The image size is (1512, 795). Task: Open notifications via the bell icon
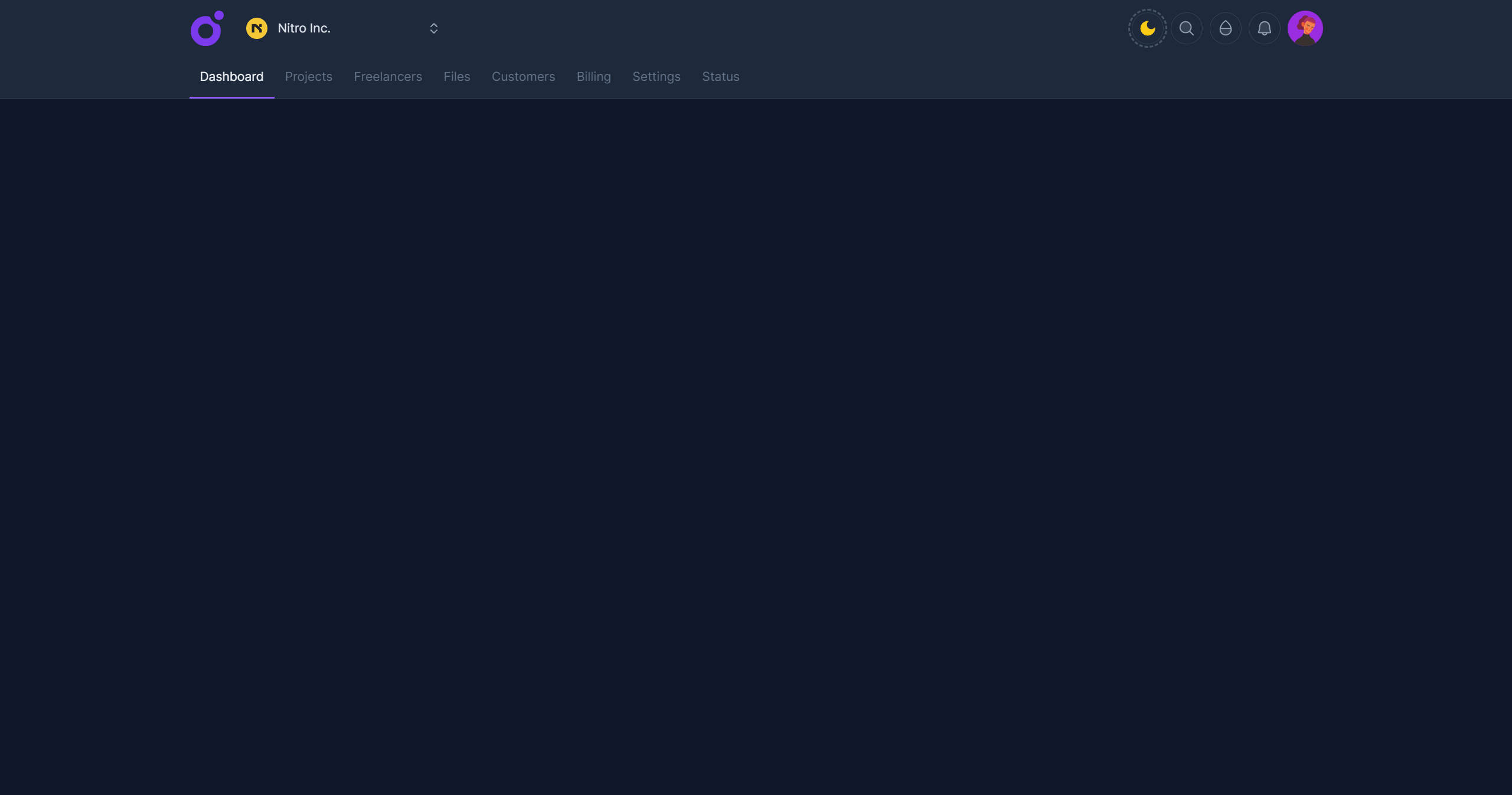coord(1264,28)
